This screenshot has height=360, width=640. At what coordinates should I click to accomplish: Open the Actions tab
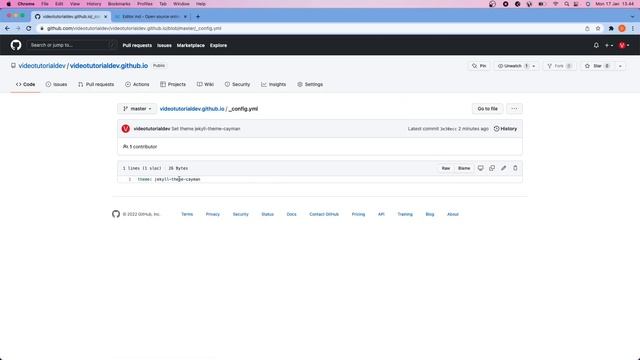pos(137,84)
